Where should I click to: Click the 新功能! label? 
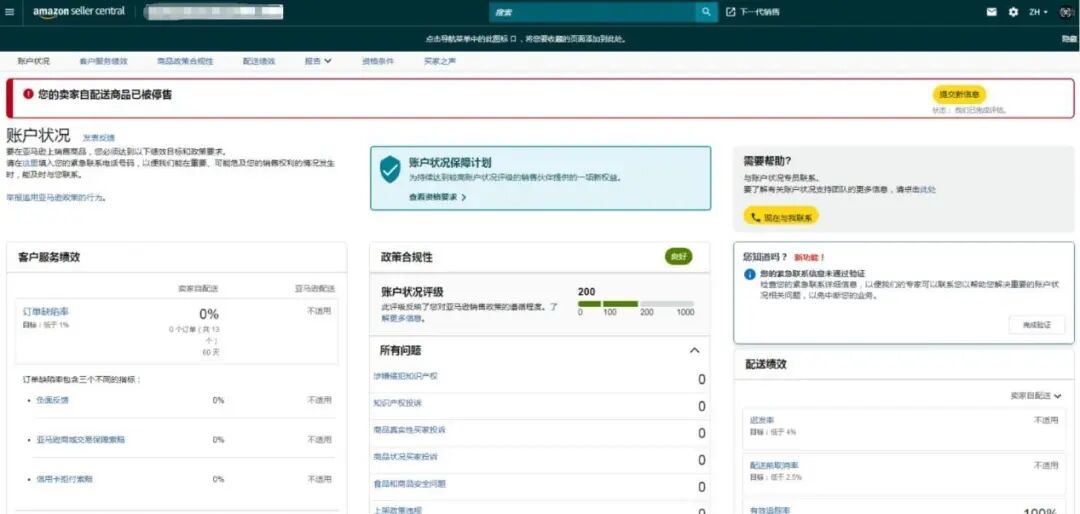(810, 257)
